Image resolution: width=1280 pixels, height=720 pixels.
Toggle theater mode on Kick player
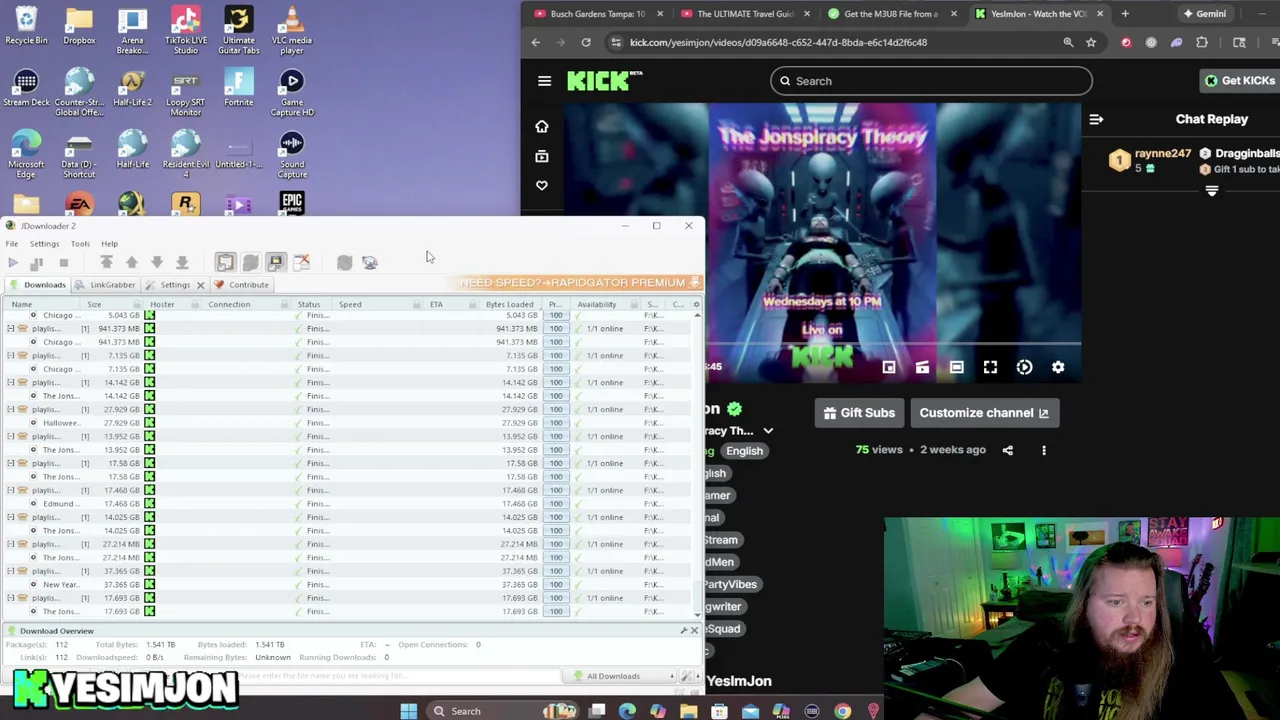pos(956,367)
